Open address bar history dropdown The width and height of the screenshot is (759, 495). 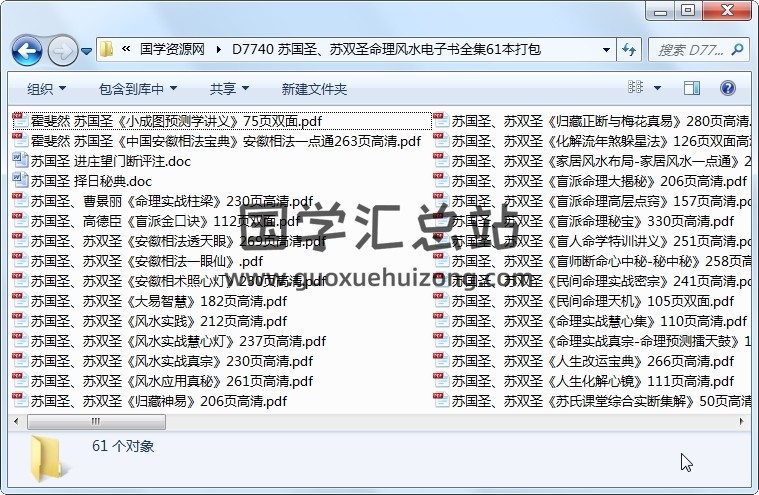pyautogui.click(x=606, y=49)
